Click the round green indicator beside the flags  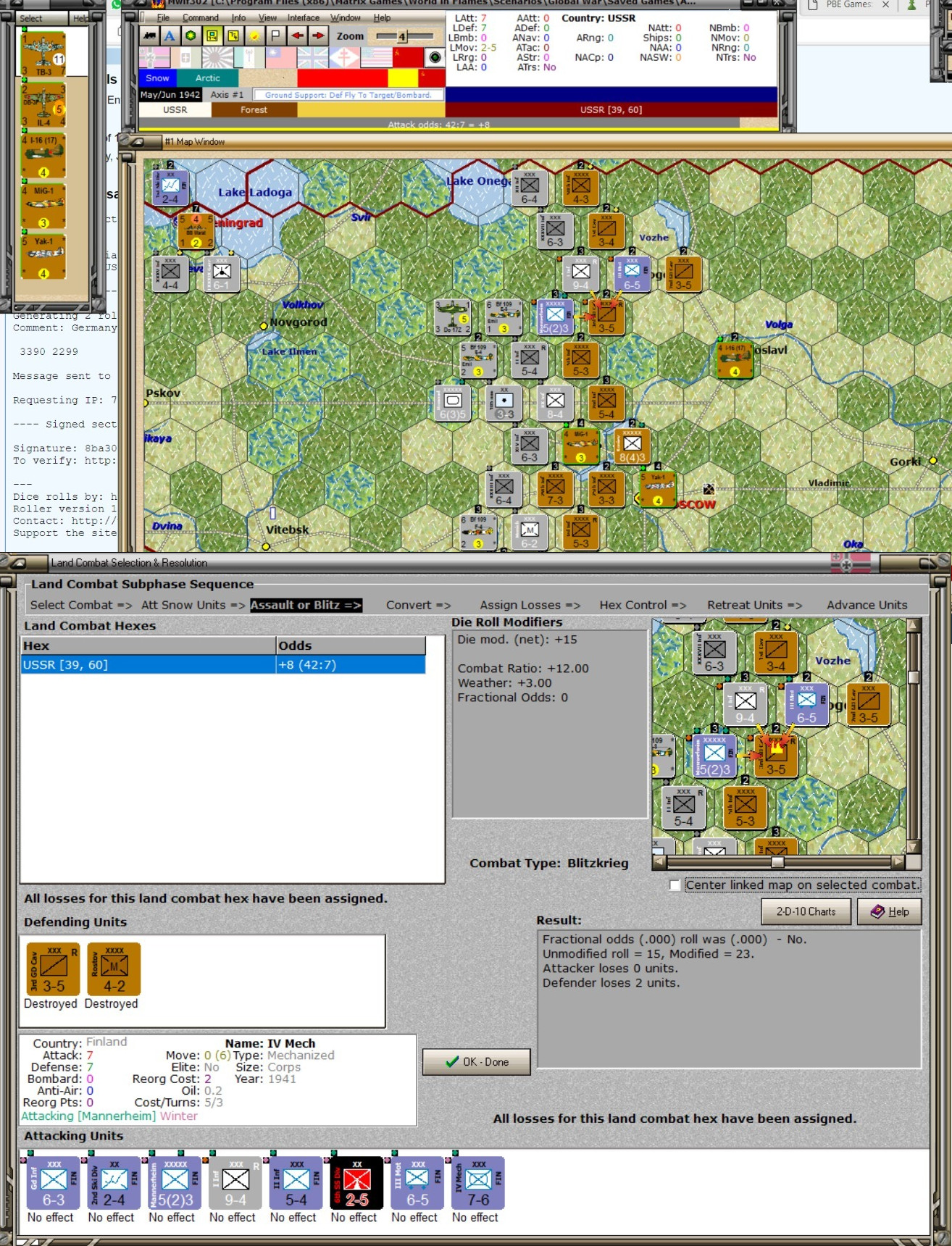435,57
